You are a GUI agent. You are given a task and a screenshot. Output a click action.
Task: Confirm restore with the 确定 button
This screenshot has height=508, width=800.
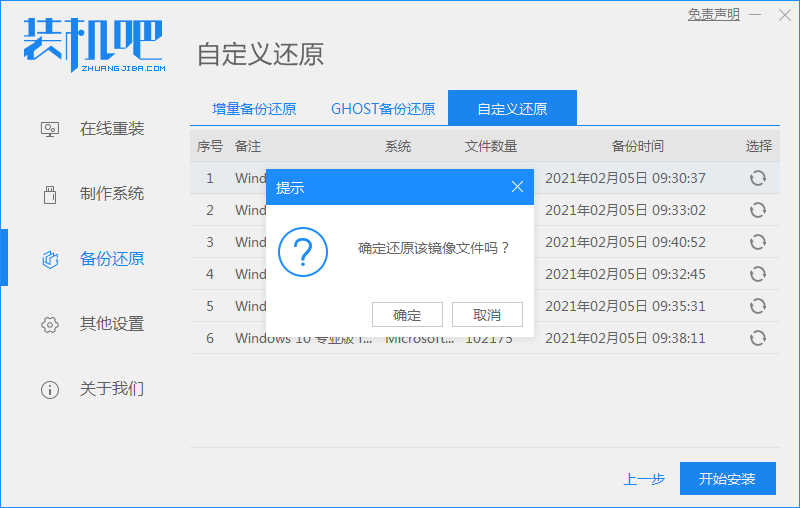pos(407,315)
